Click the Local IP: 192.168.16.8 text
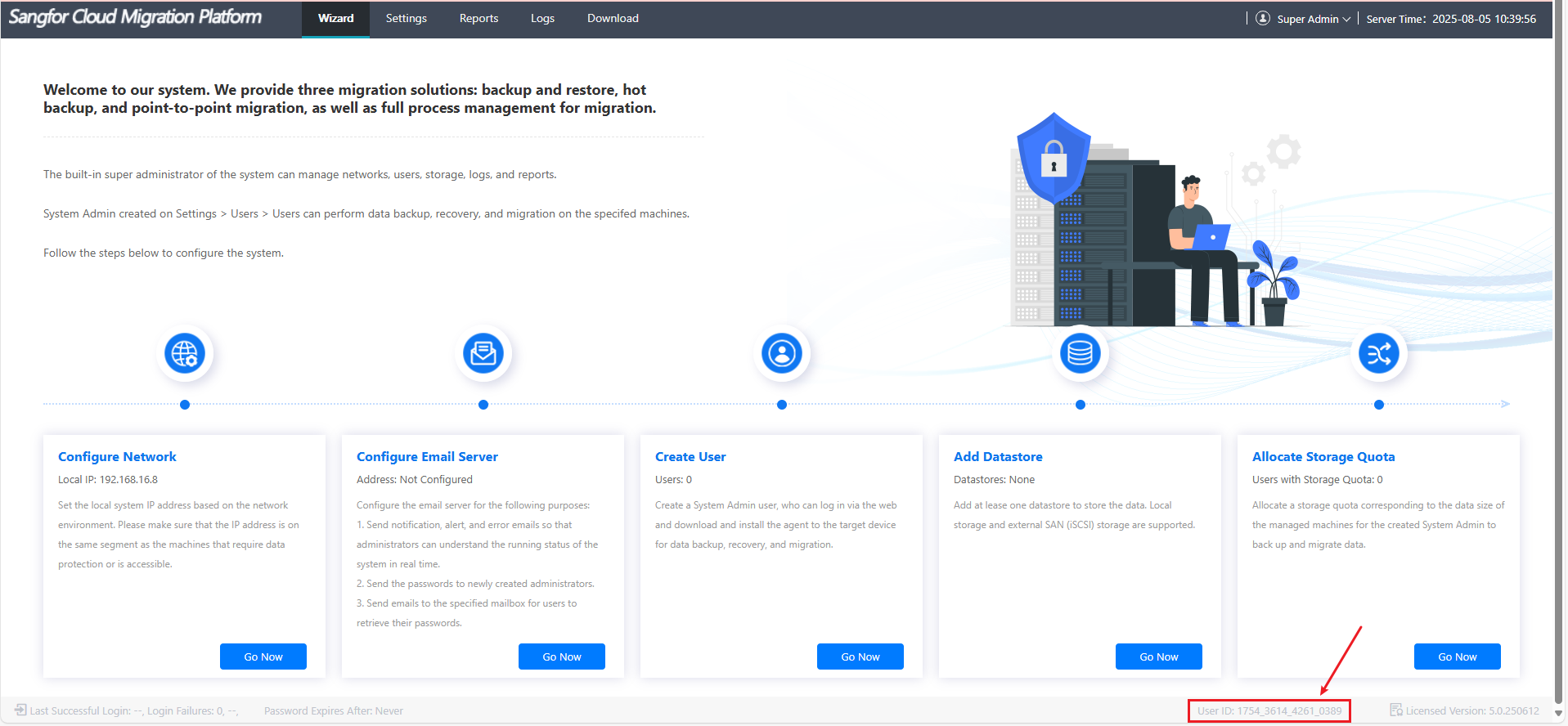 click(108, 479)
